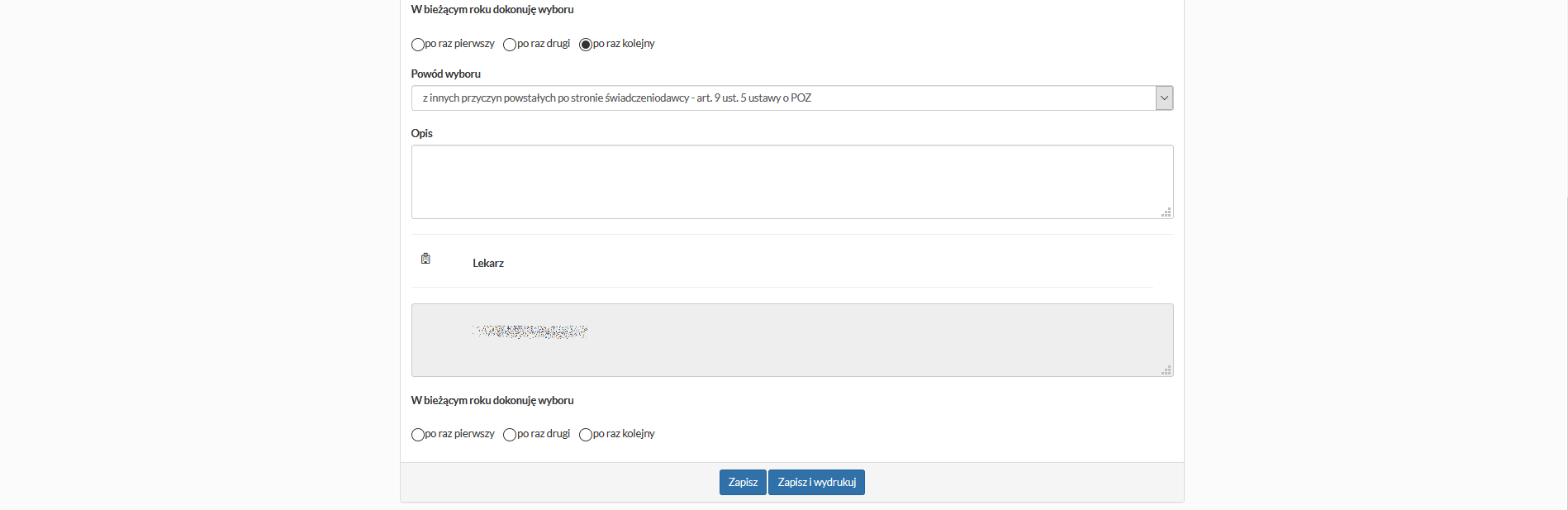Click 'W bieżącym roku dokonuję wyboru' label under Lekarz
The height and width of the screenshot is (510, 1568).
coord(492,401)
